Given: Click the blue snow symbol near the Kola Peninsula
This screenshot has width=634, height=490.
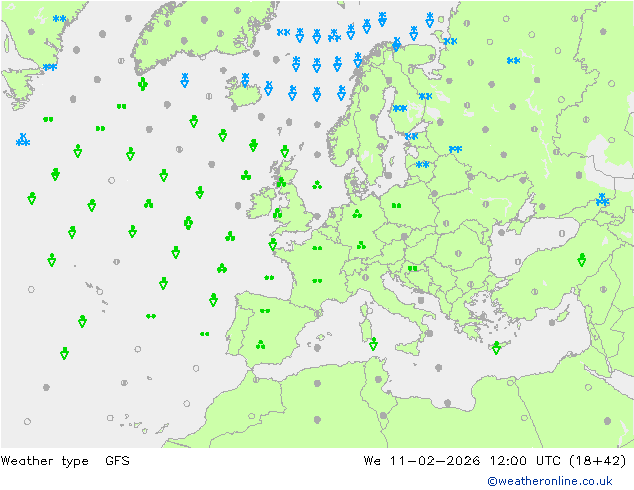Looking at the screenshot, I should pyautogui.click(x=450, y=41).
